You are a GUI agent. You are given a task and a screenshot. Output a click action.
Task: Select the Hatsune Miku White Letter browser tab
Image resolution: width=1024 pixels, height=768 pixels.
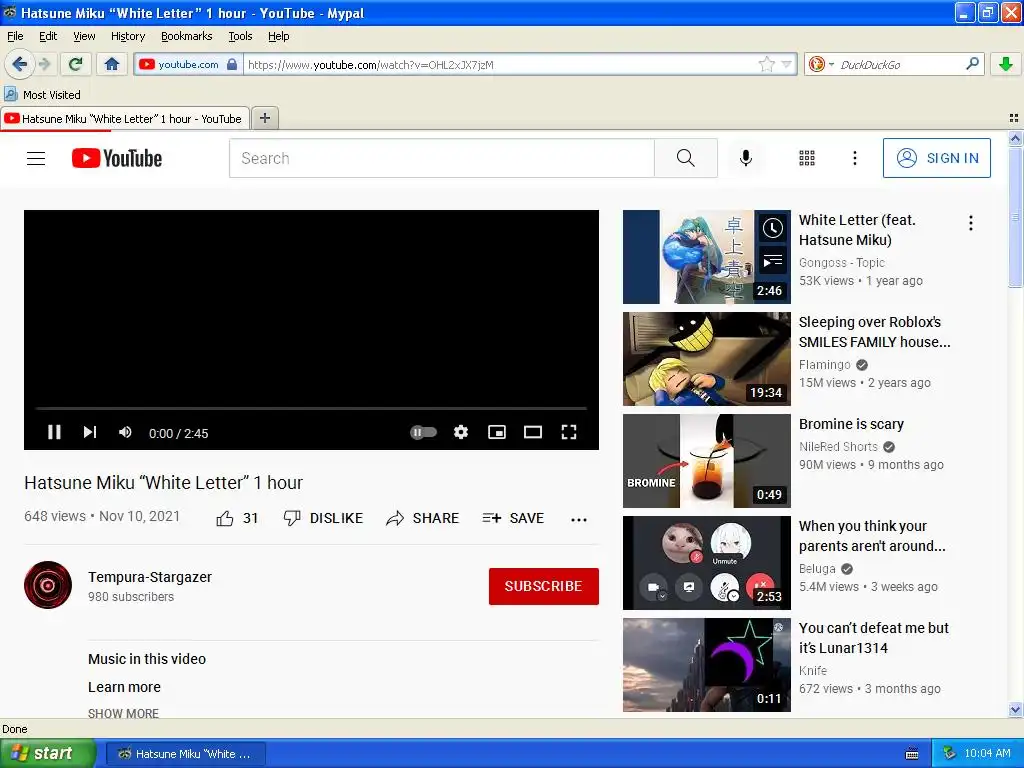click(x=125, y=119)
